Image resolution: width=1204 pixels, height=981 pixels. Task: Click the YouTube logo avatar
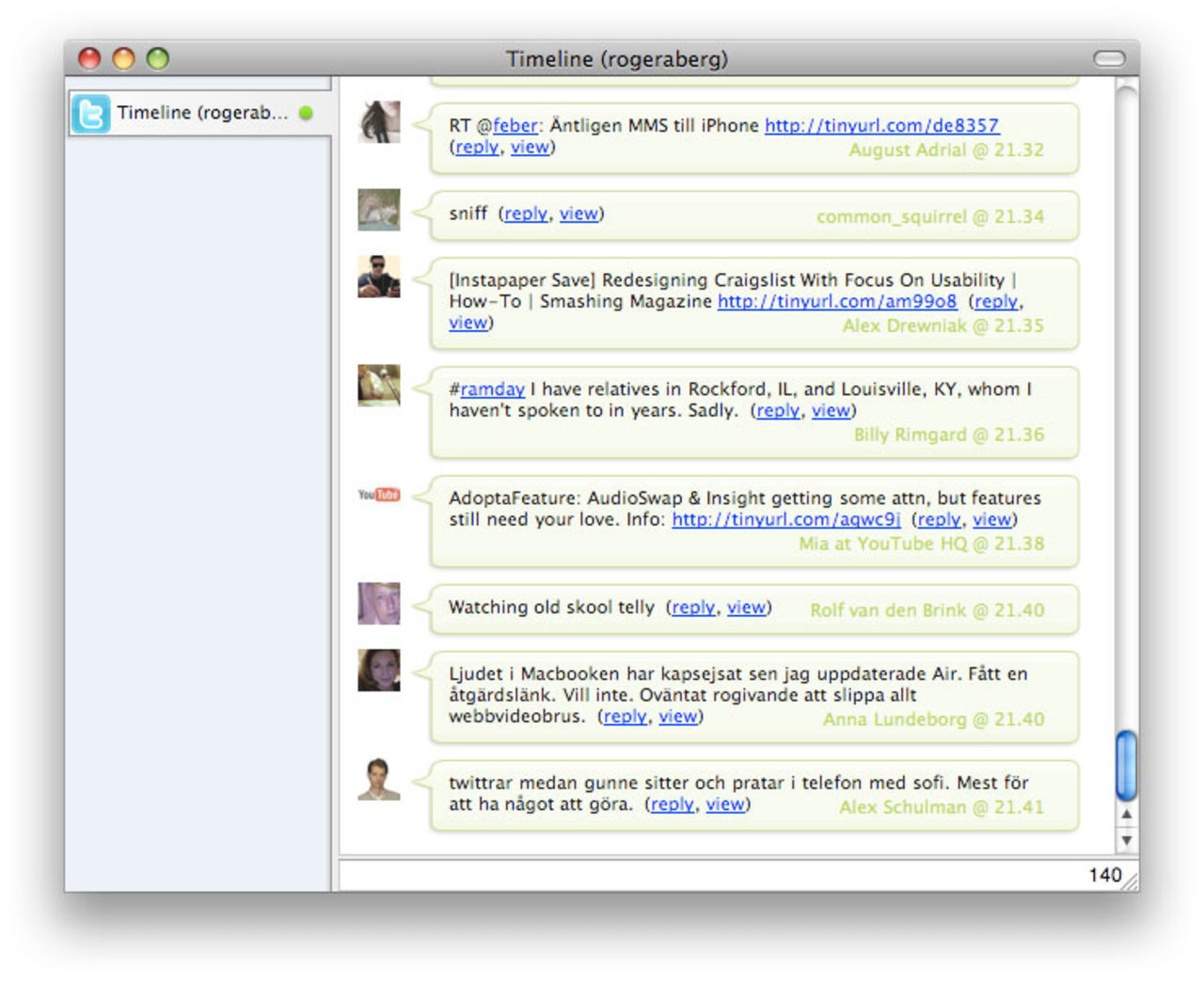(379, 495)
